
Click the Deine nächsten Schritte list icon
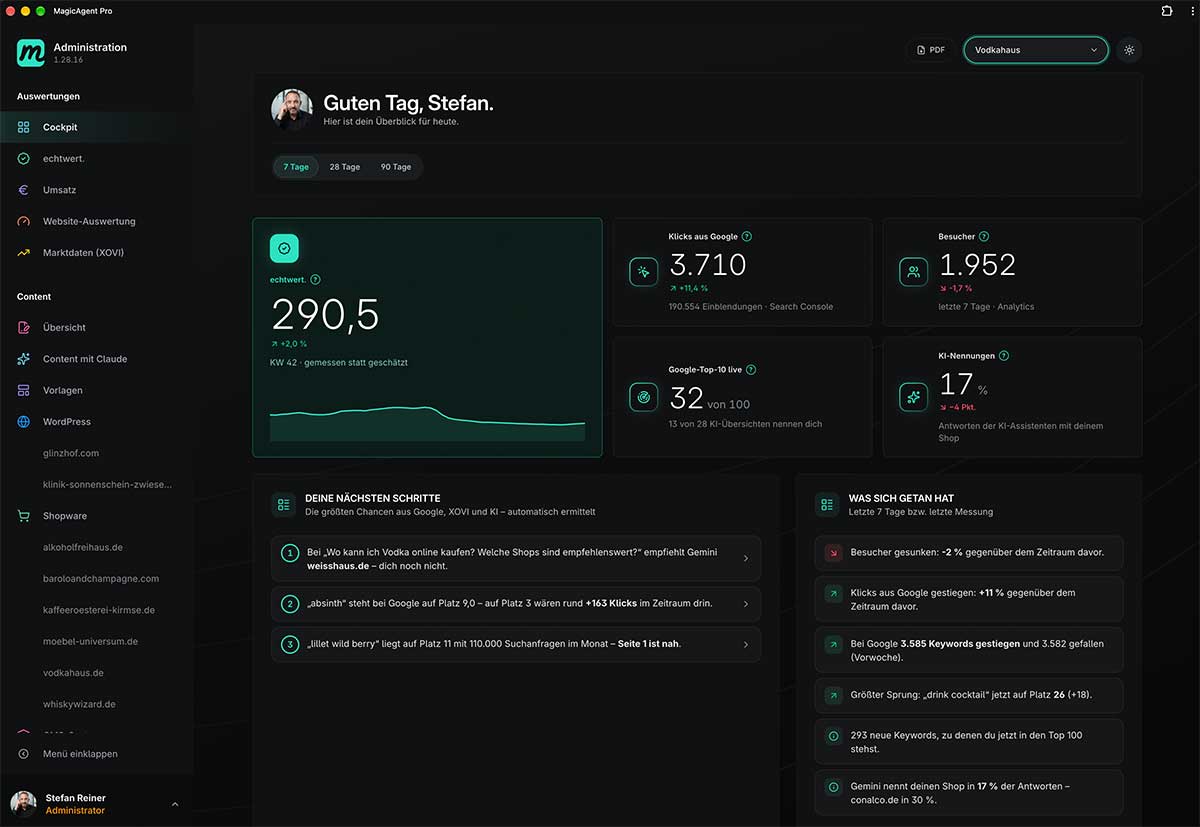tap(284, 505)
